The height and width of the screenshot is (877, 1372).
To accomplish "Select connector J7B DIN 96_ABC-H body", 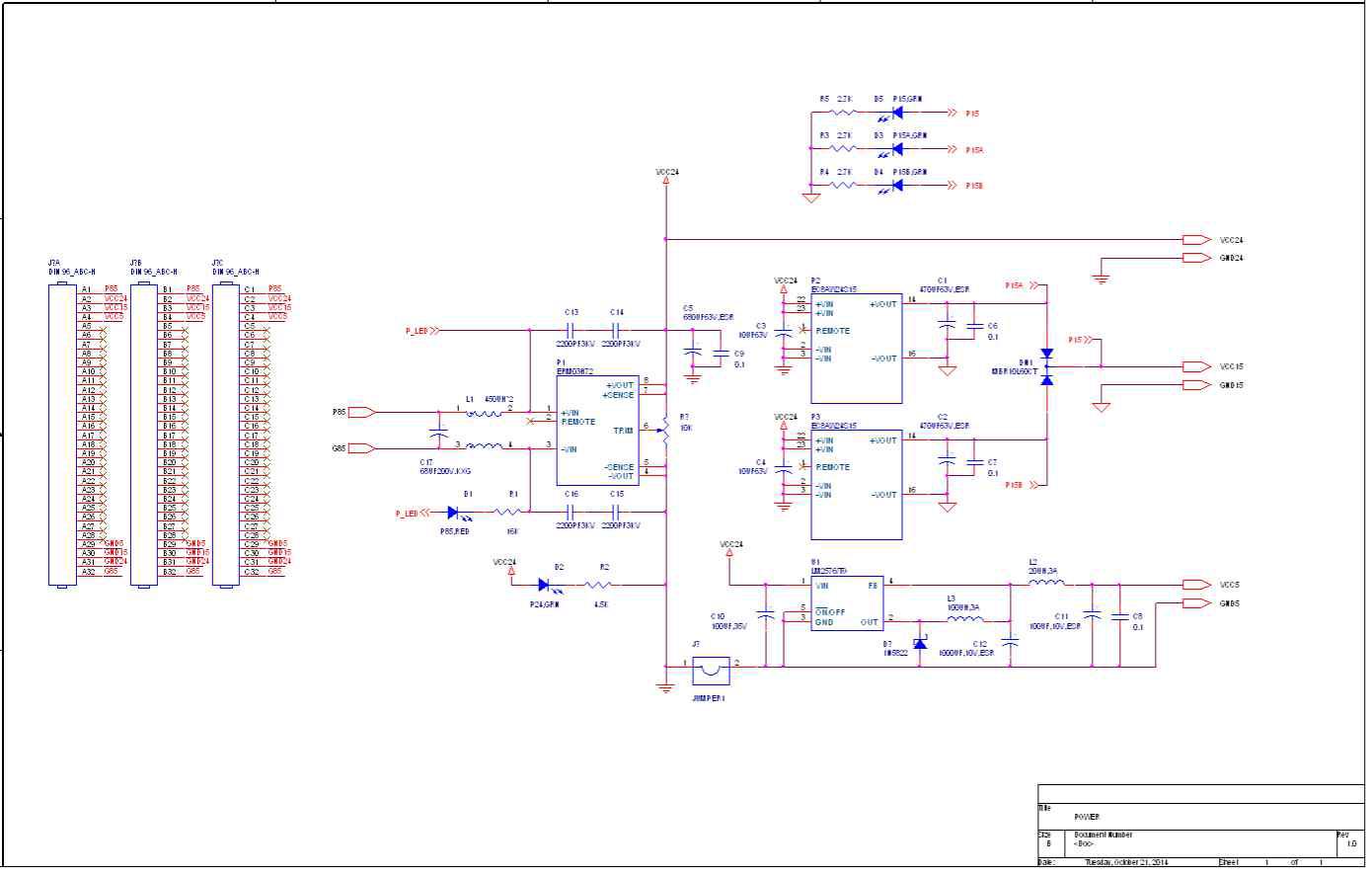I will coord(144,435).
